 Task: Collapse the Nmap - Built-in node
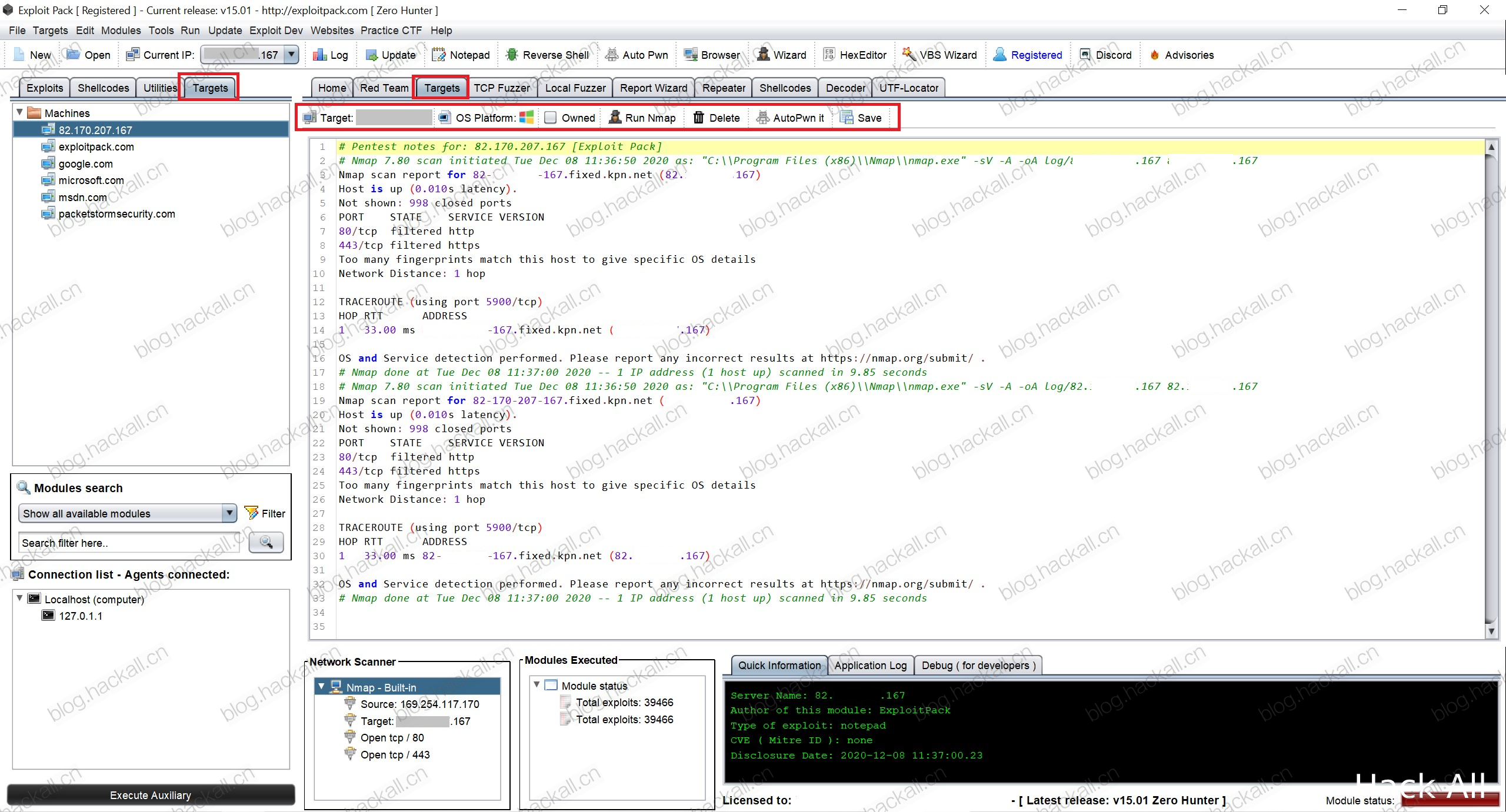(322, 687)
